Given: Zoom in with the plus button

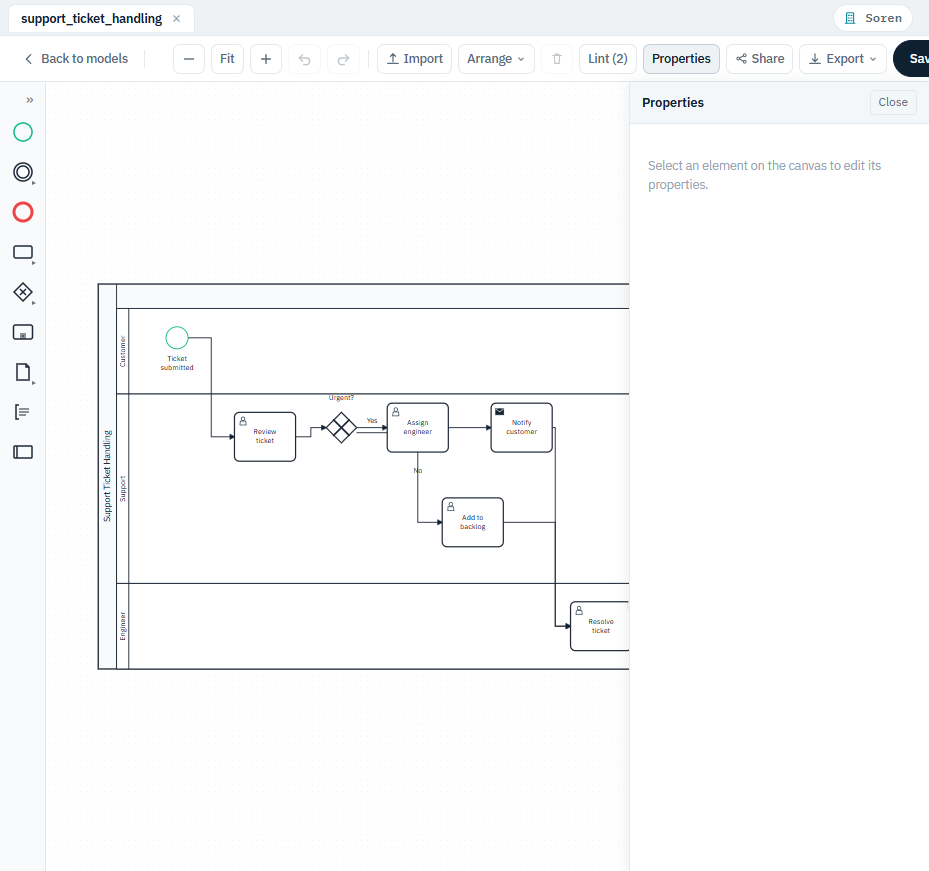Looking at the screenshot, I should tap(266, 59).
